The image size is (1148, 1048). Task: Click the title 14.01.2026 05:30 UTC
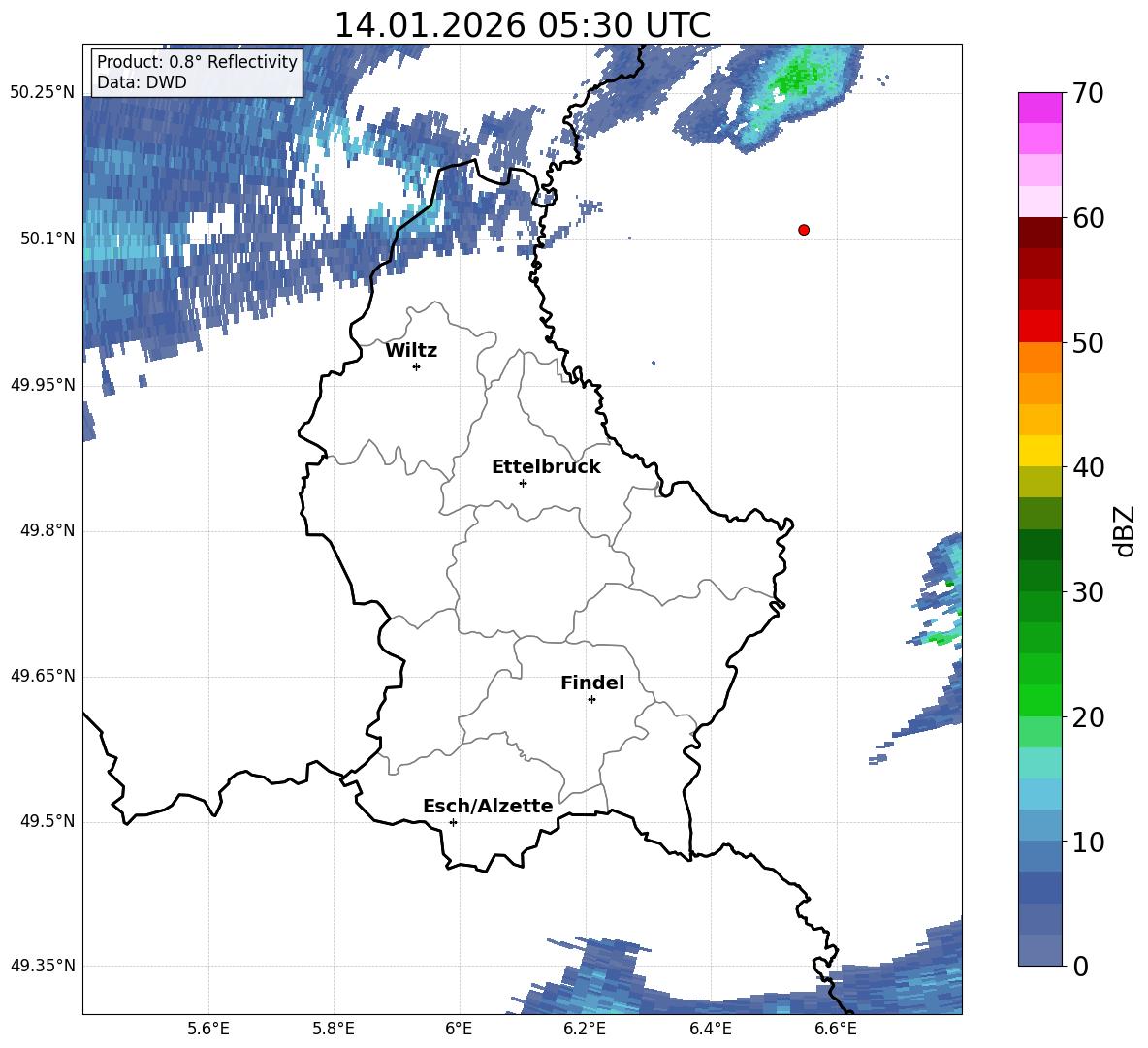[x=523, y=25]
